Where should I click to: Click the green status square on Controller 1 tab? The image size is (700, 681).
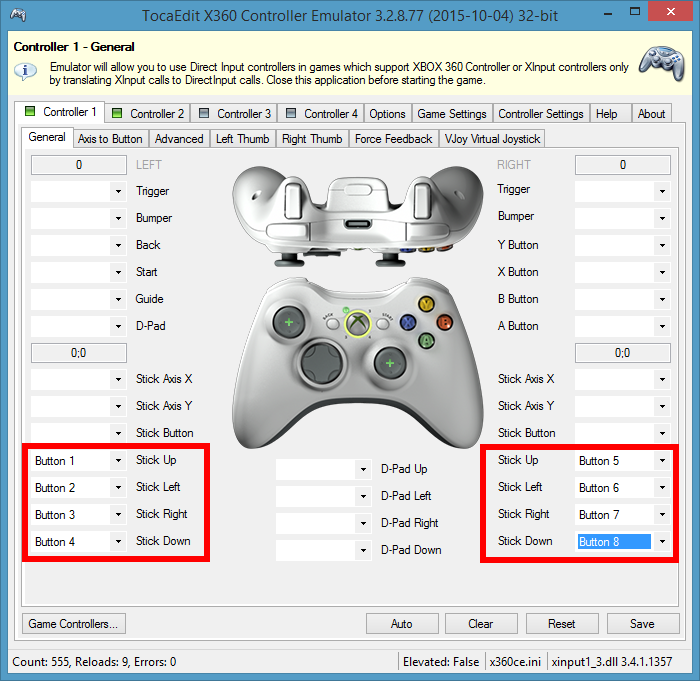30,111
